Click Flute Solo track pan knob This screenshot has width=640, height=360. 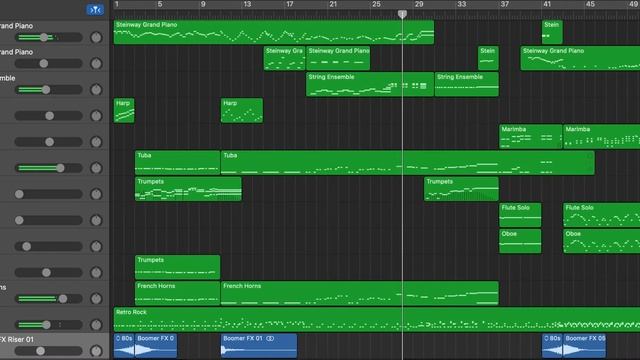[x=96, y=220]
